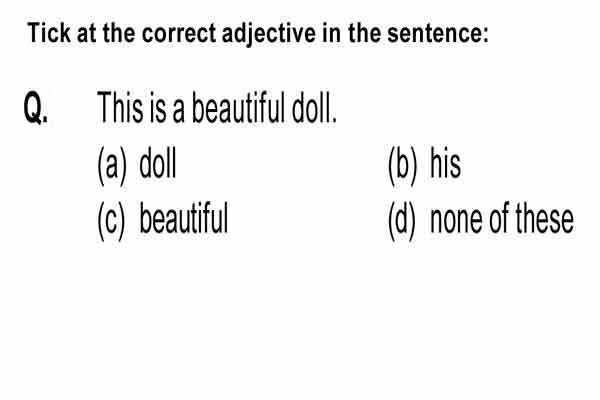600x400 pixels.
Task: Click the word 'is' in the question sentence
Action: (158, 108)
